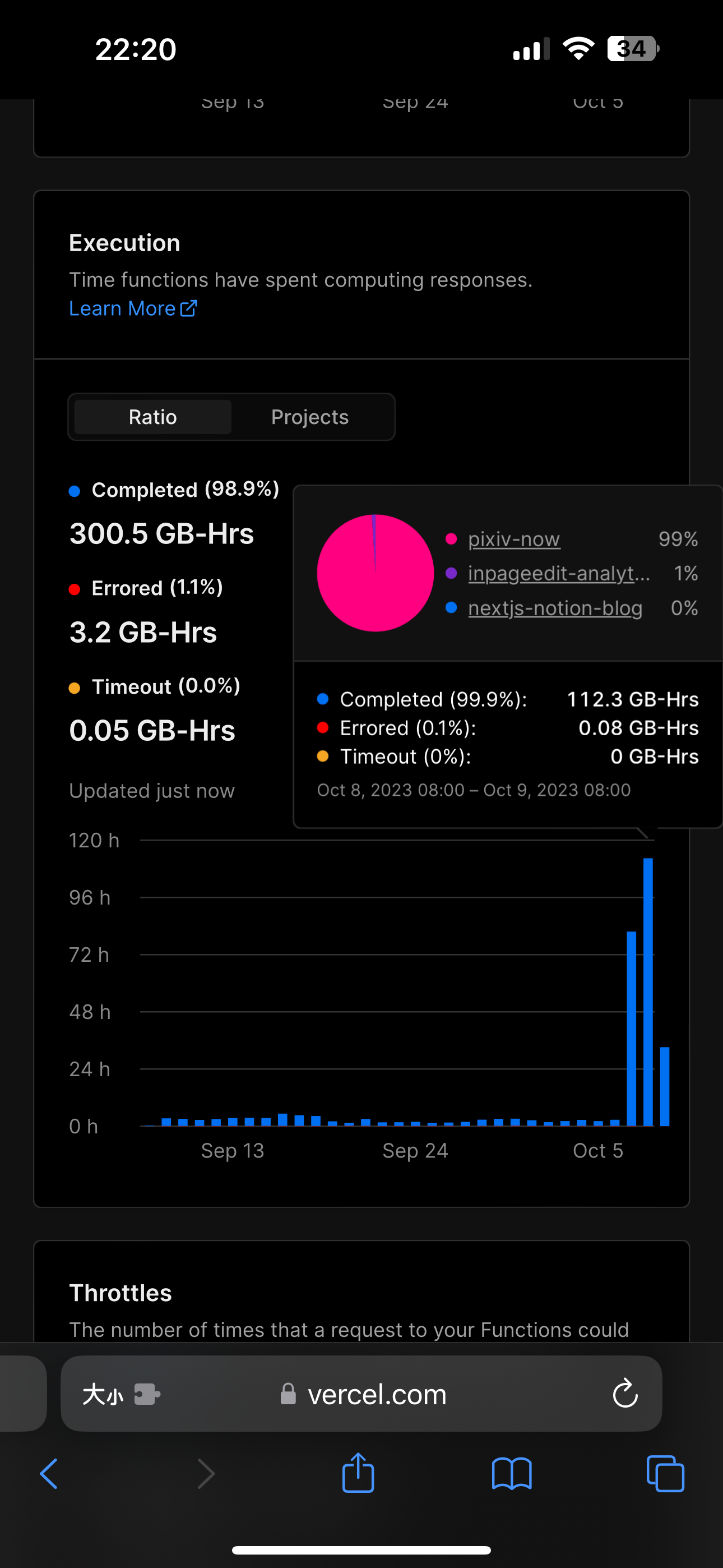723x1568 pixels.
Task: Open the Safari share sheet
Action: click(x=359, y=1473)
